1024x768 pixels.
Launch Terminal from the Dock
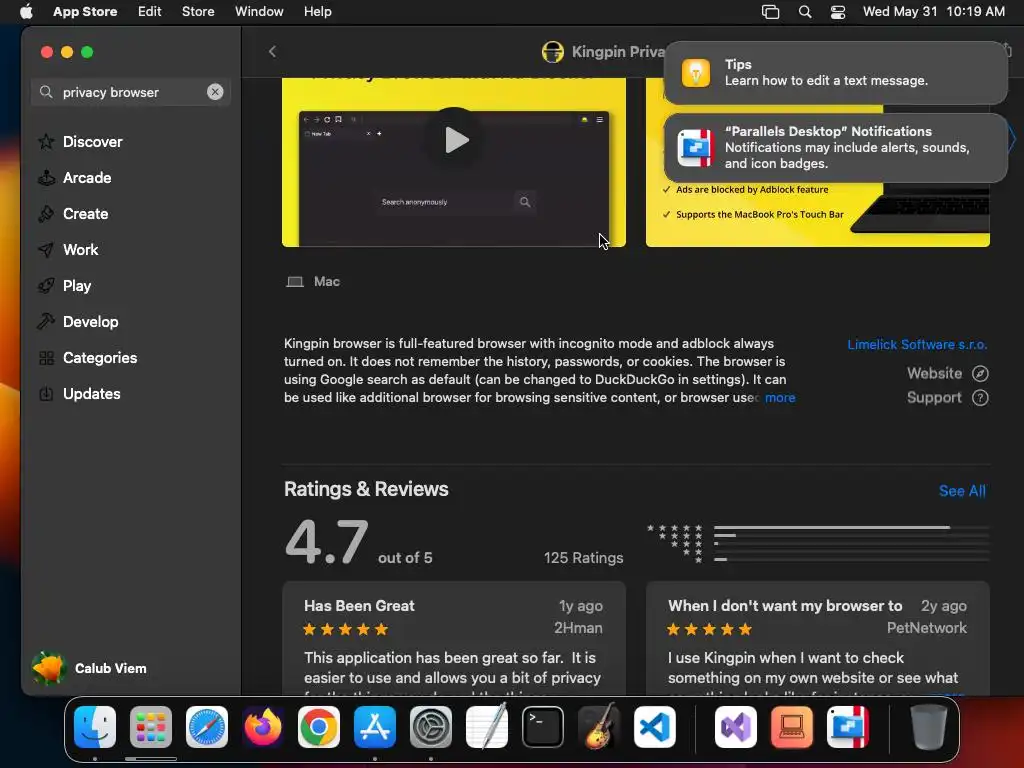pos(543,727)
